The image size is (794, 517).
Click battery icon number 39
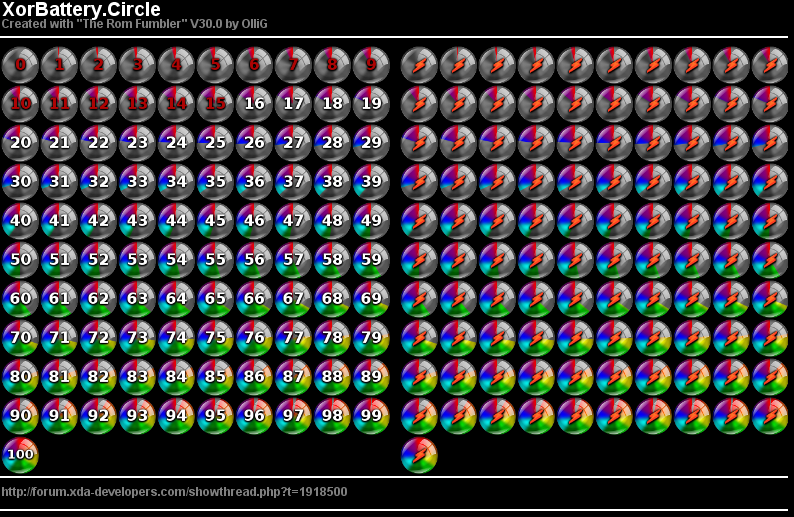click(x=371, y=182)
